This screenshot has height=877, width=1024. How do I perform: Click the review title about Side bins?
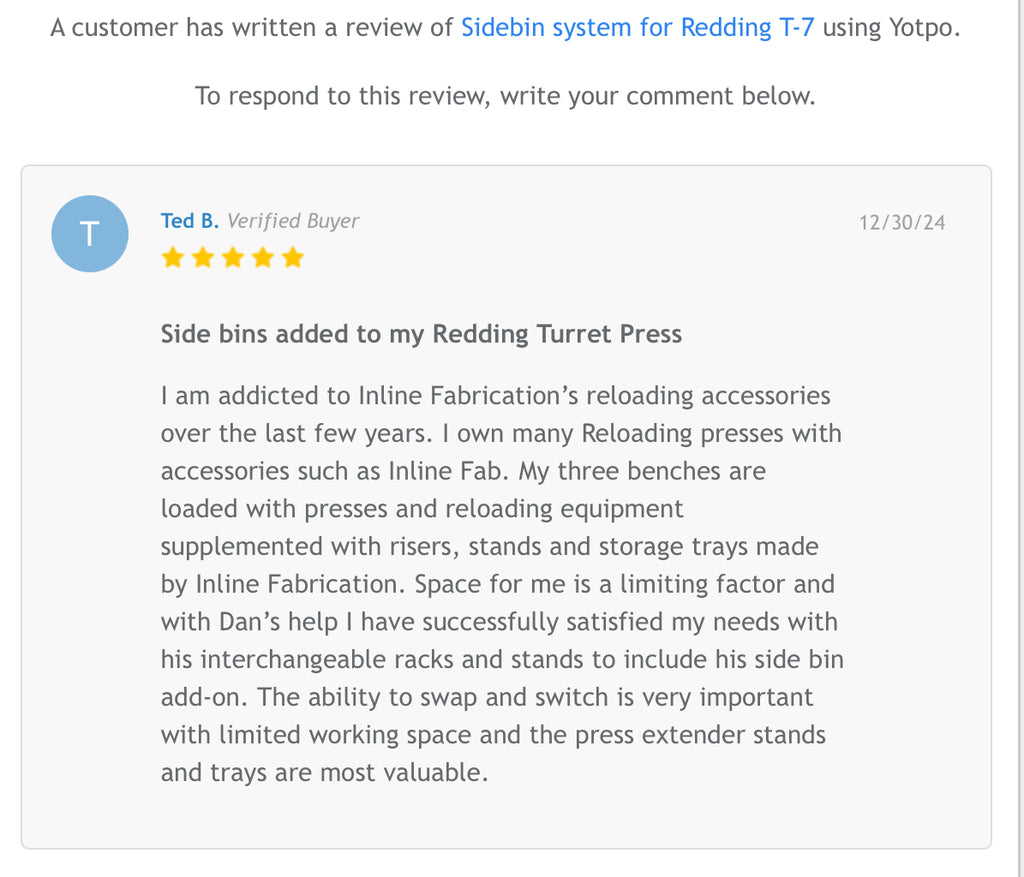421,334
